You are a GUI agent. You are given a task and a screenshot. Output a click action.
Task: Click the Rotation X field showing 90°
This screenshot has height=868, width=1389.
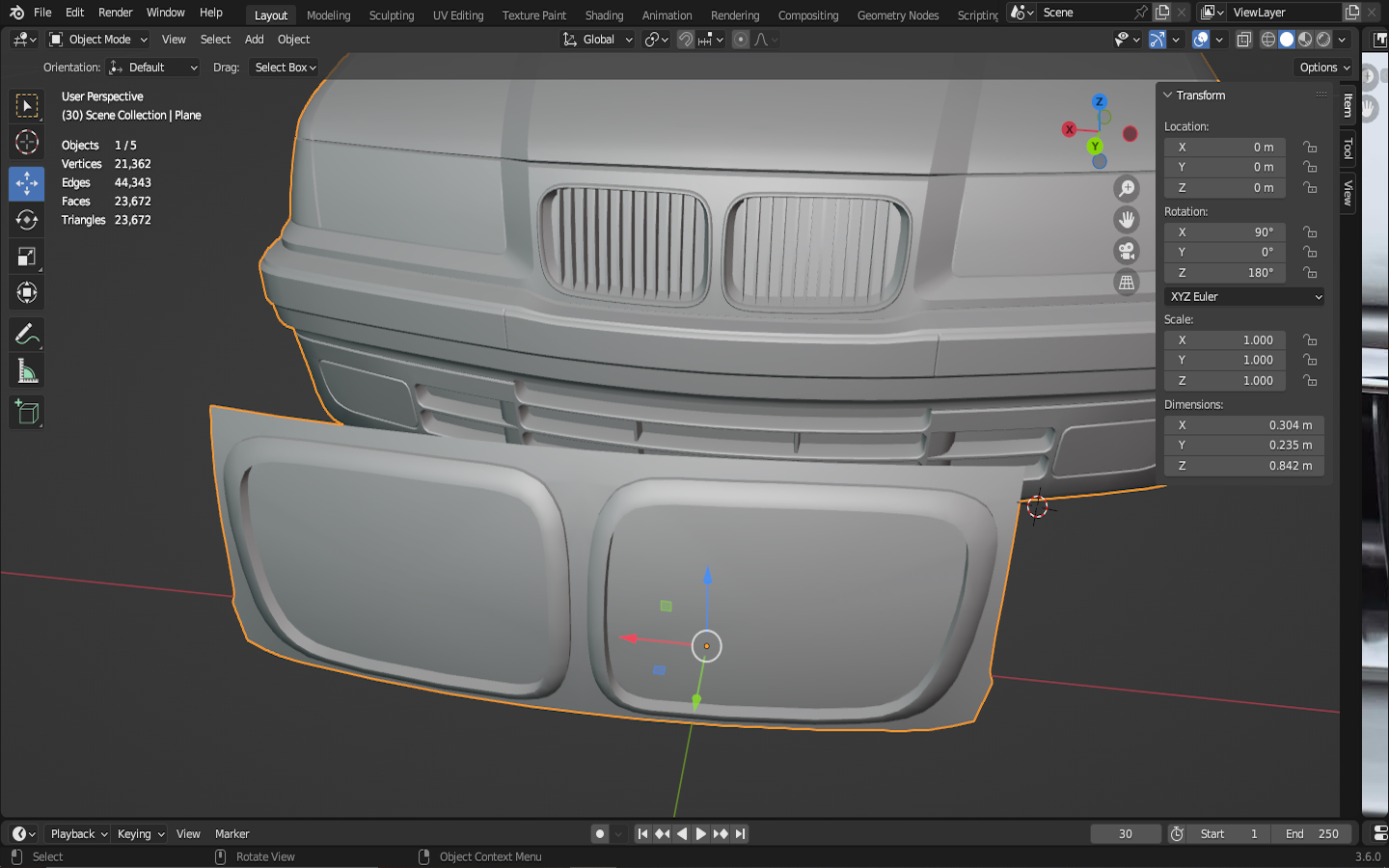(1225, 232)
